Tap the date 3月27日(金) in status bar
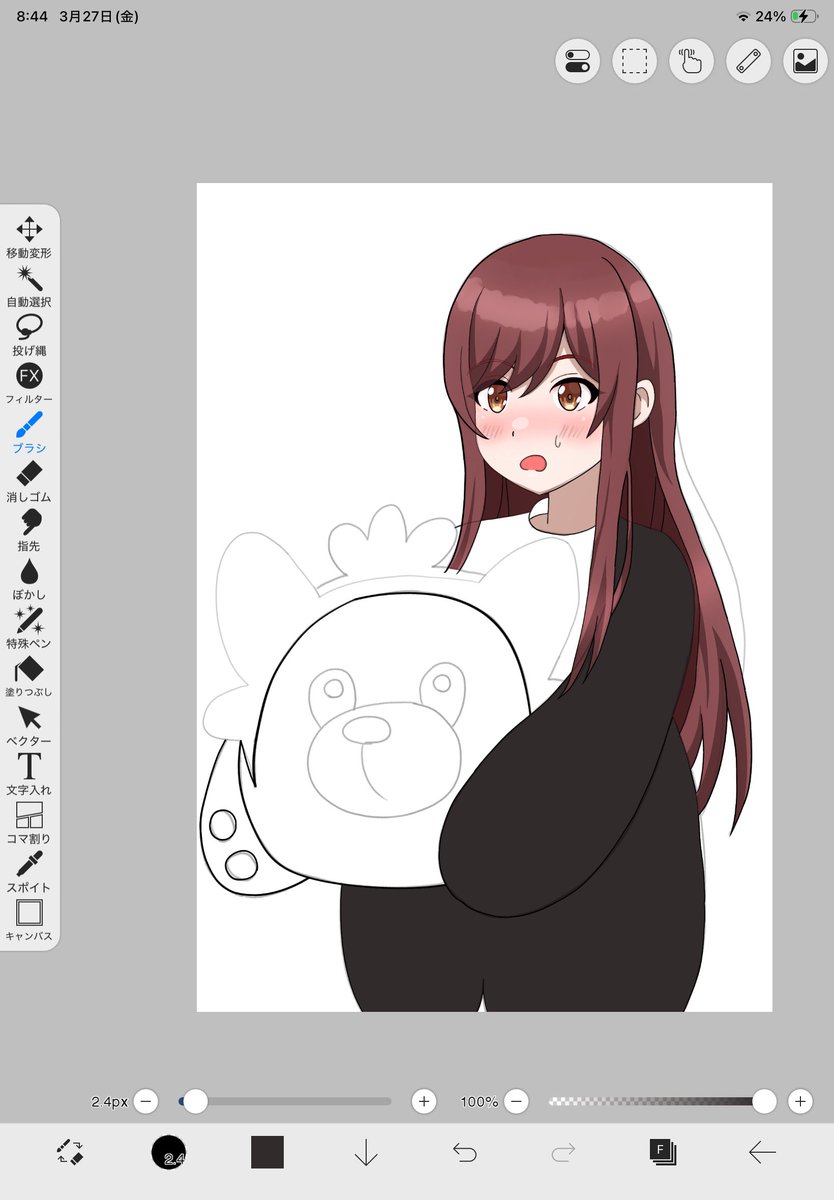The height and width of the screenshot is (1200, 834). [x=99, y=17]
